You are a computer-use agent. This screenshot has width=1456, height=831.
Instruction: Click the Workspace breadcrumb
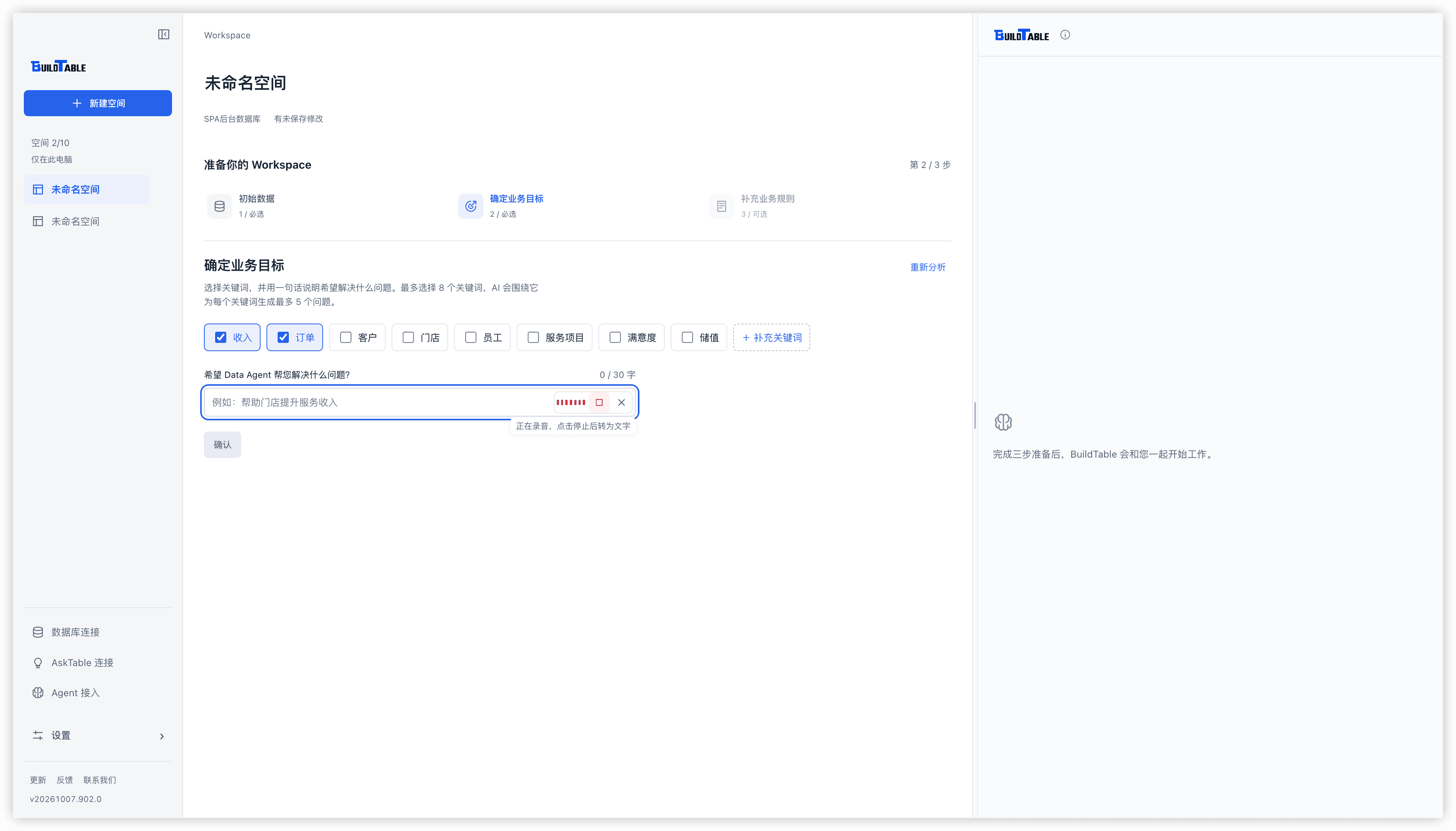tap(227, 35)
